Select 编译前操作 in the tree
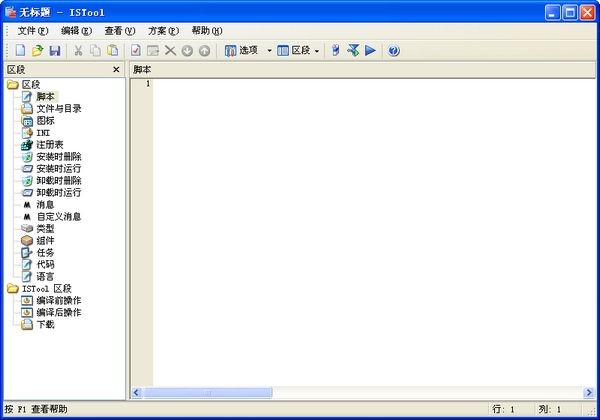Screen dimensions: 600x420 (x=59, y=301)
